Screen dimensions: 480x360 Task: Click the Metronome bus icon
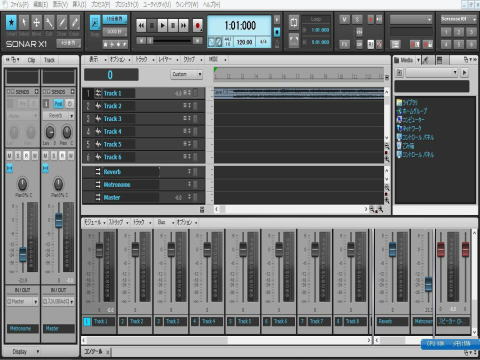click(98, 185)
